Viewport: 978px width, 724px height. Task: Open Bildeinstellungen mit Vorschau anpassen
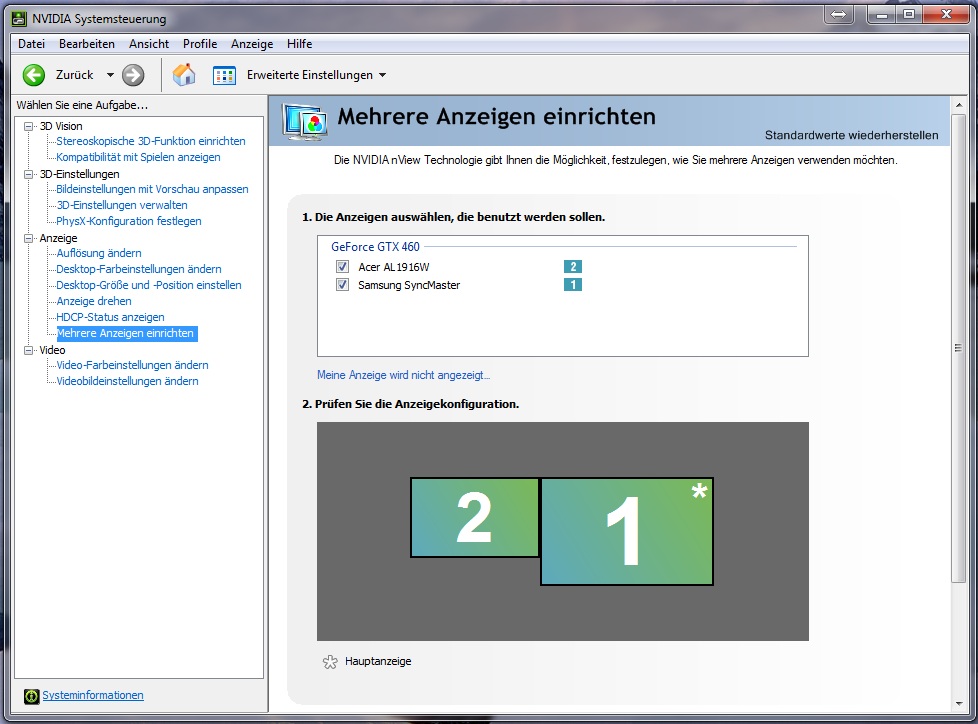[152, 189]
